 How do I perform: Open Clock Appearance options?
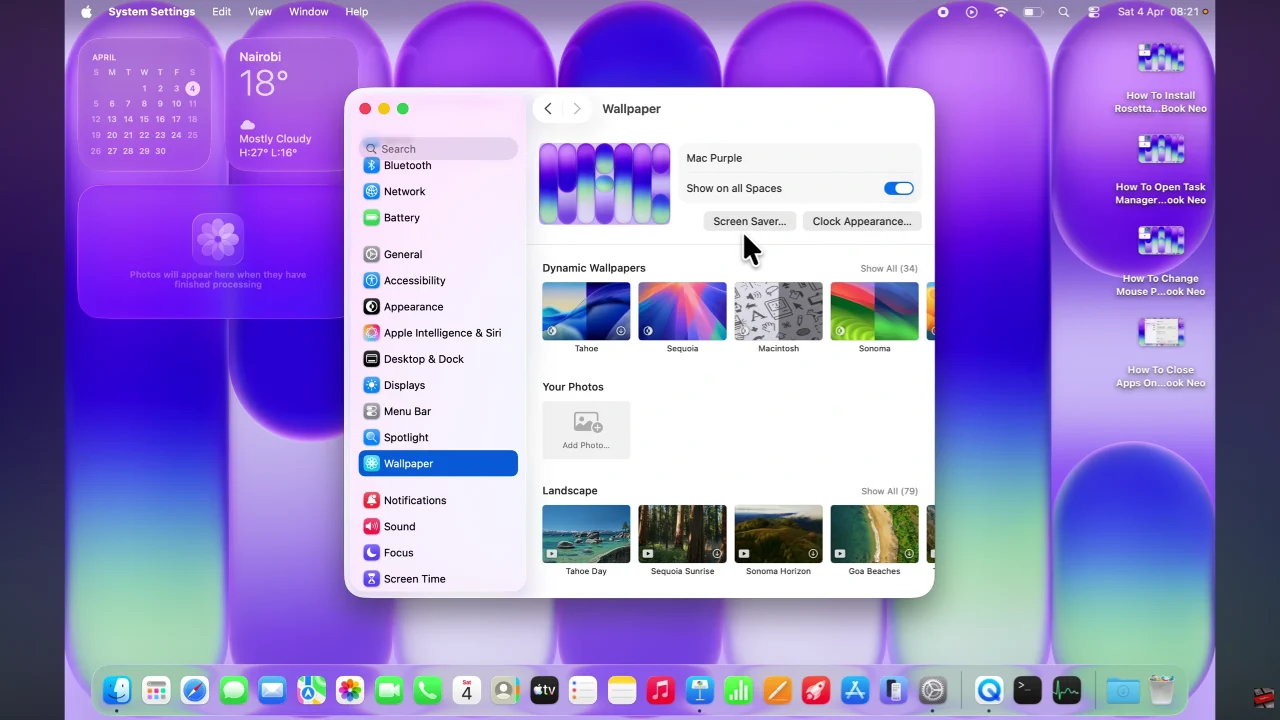861,221
